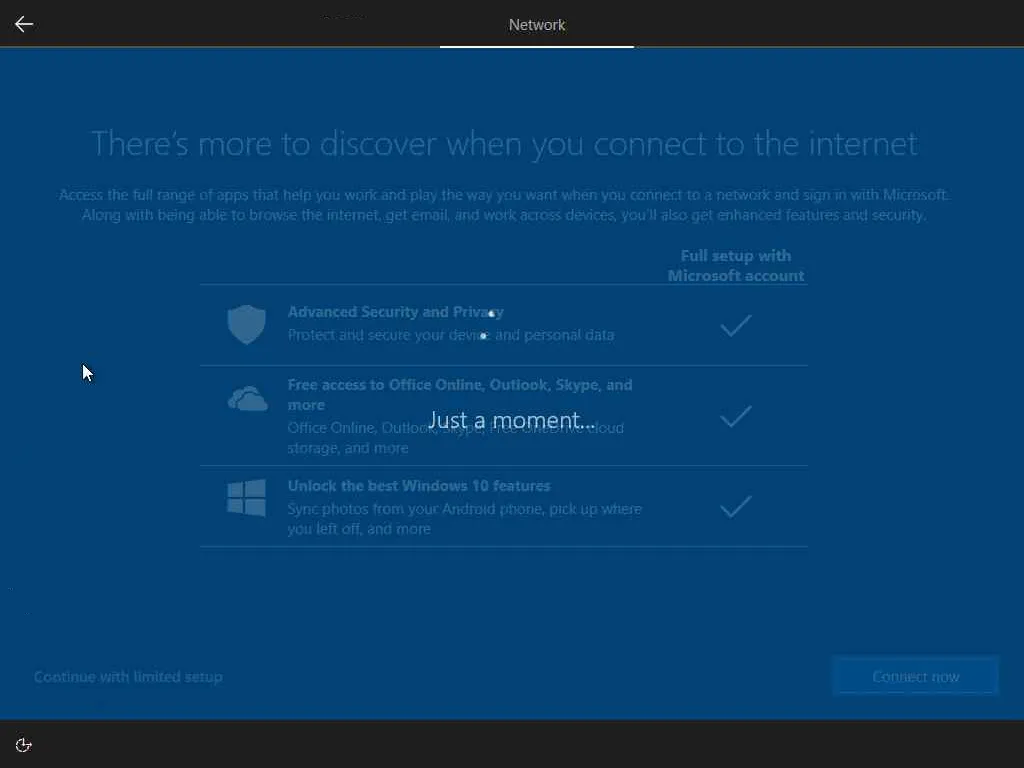Click the checkmark for Advanced Security row
Viewport: 1024px width, 768px height.
tap(736, 325)
